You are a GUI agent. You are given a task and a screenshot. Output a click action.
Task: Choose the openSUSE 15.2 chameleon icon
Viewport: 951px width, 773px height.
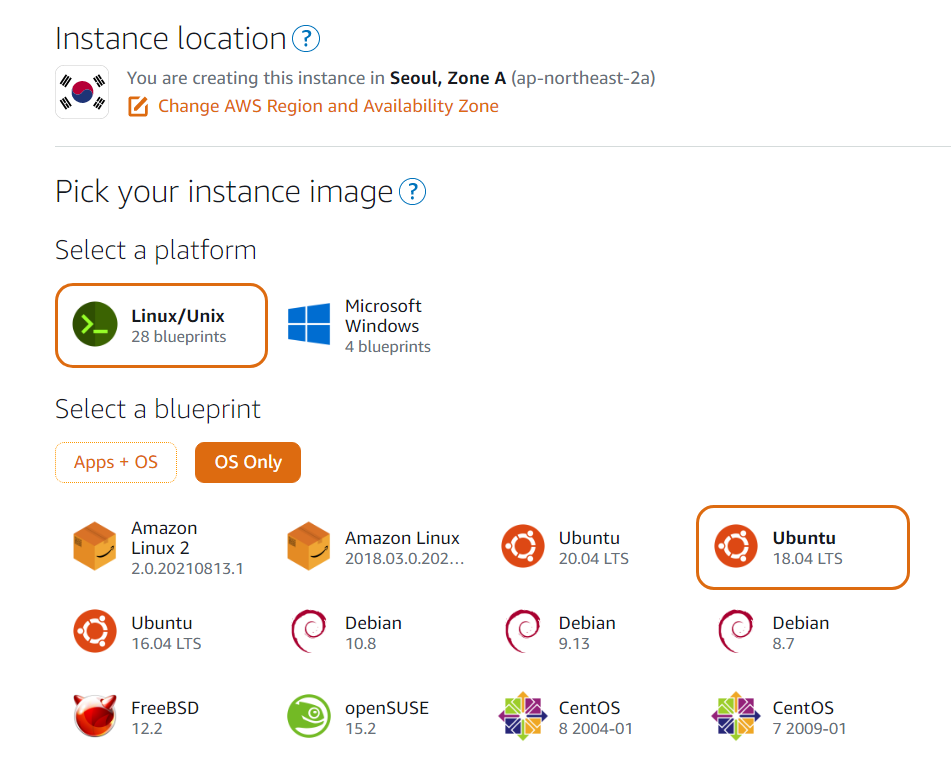[309, 716]
